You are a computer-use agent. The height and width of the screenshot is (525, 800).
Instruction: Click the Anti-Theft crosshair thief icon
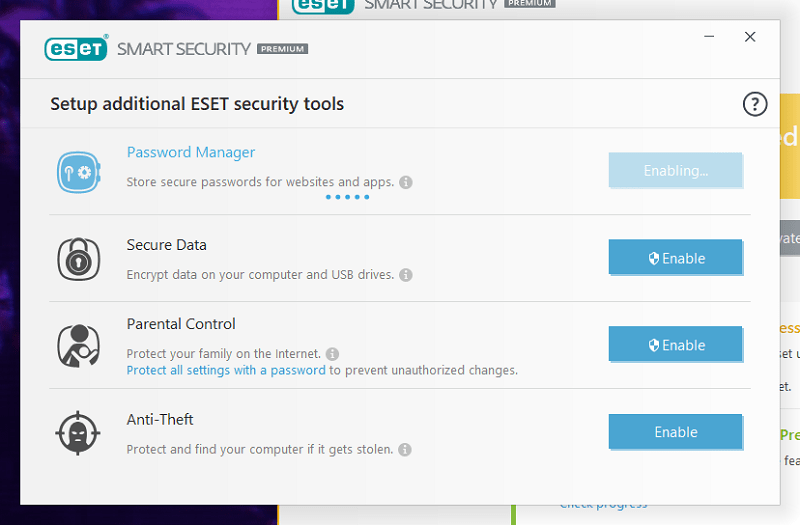tap(78, 433)
